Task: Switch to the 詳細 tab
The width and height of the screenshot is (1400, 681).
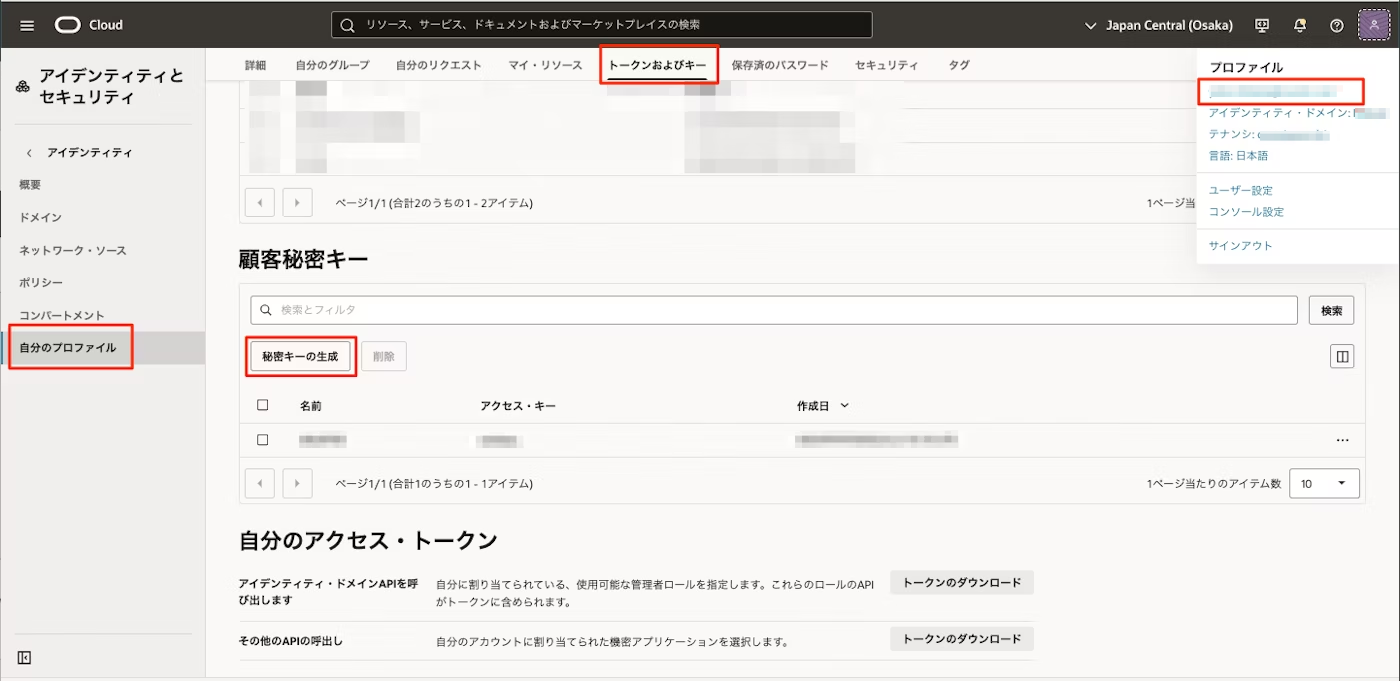Action: click(256, 65)
